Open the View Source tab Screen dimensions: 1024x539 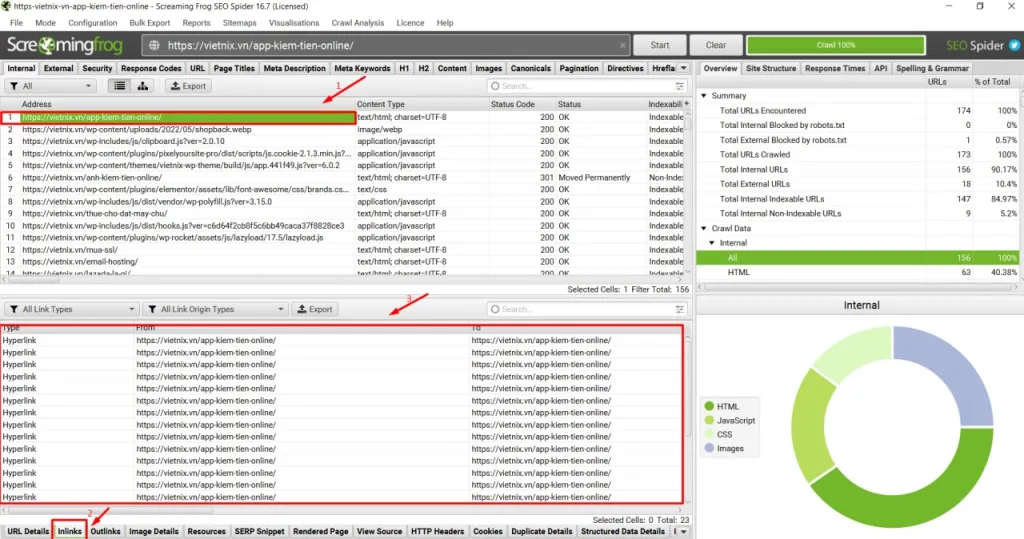point(379,531)
